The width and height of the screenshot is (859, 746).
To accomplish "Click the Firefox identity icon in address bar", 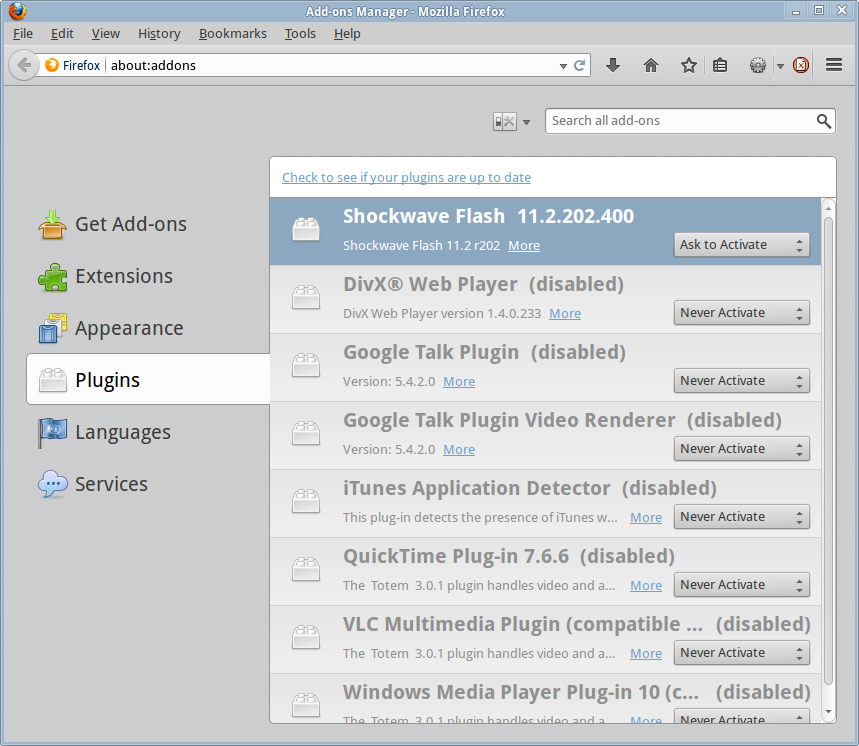I will 53,65.
